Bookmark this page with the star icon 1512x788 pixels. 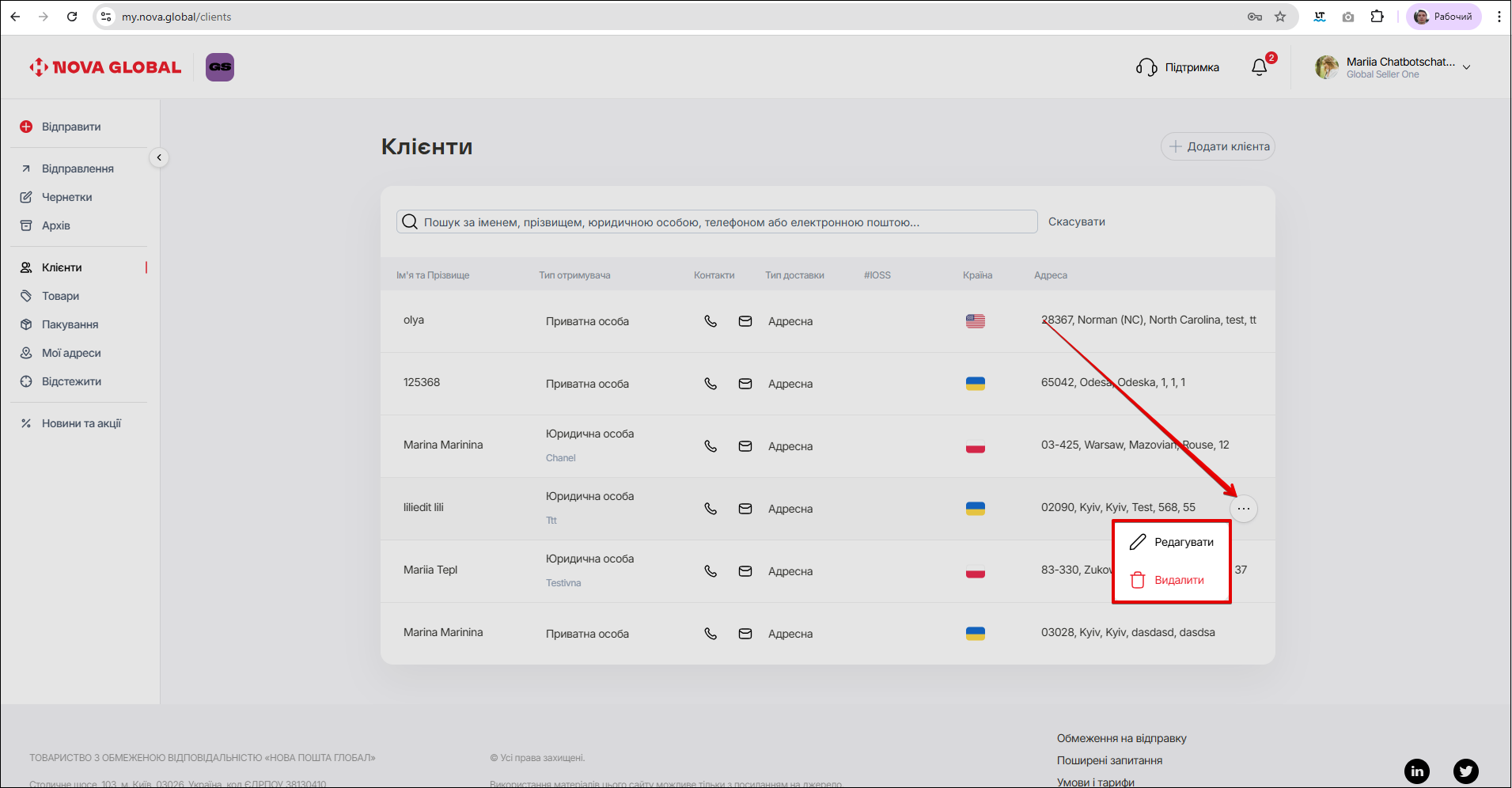click(1280, 17)
